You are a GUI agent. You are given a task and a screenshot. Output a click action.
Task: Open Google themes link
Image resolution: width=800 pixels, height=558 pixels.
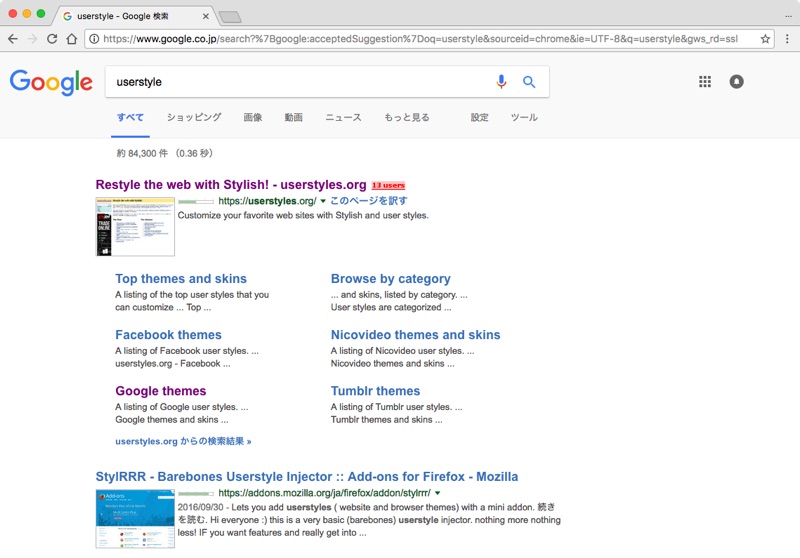161,391
